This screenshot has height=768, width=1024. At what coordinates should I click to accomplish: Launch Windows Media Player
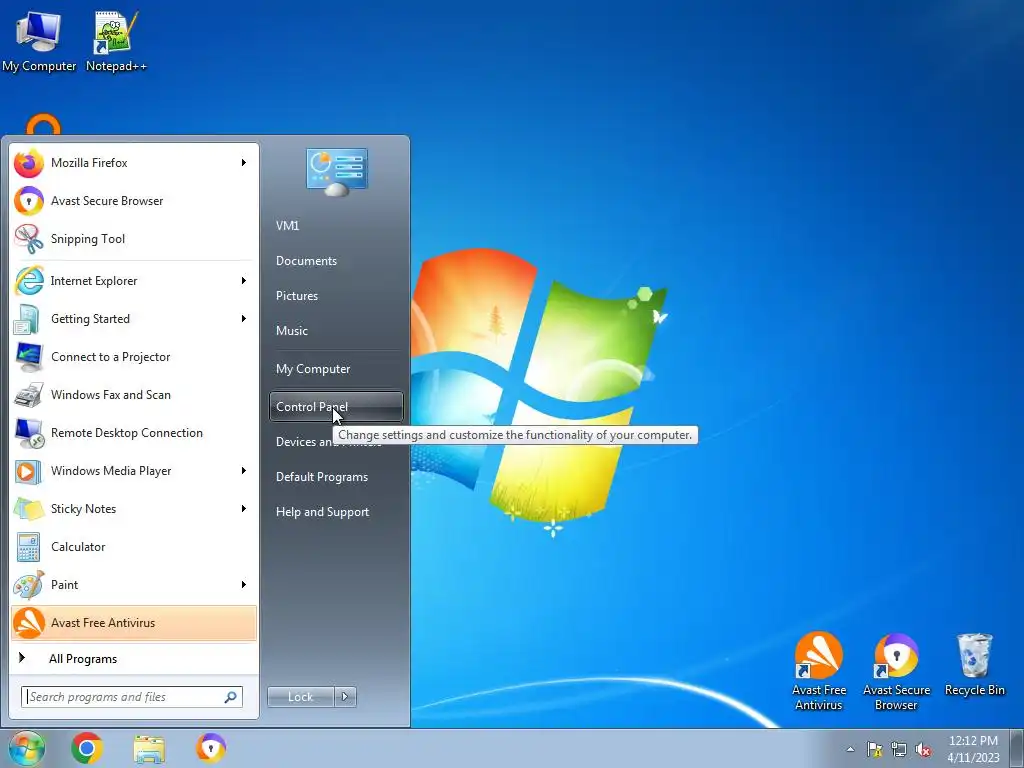coord(133,471)
